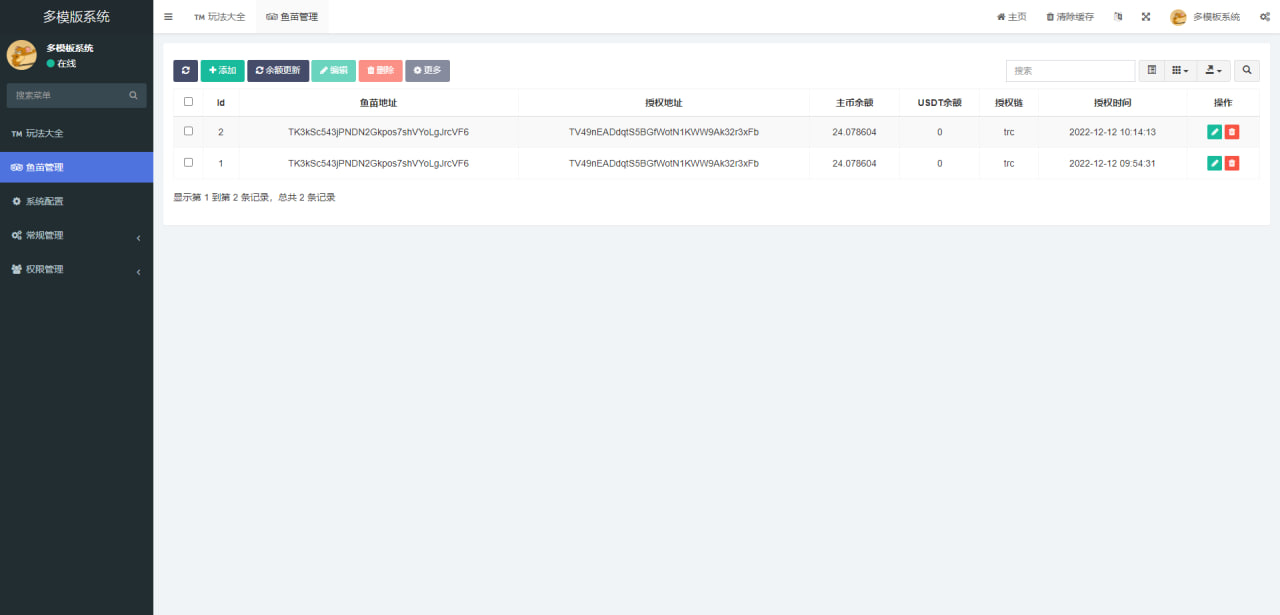Open the columns grid dropdown
This screenshot has height=615, width=1280.
pos(1181,71)
